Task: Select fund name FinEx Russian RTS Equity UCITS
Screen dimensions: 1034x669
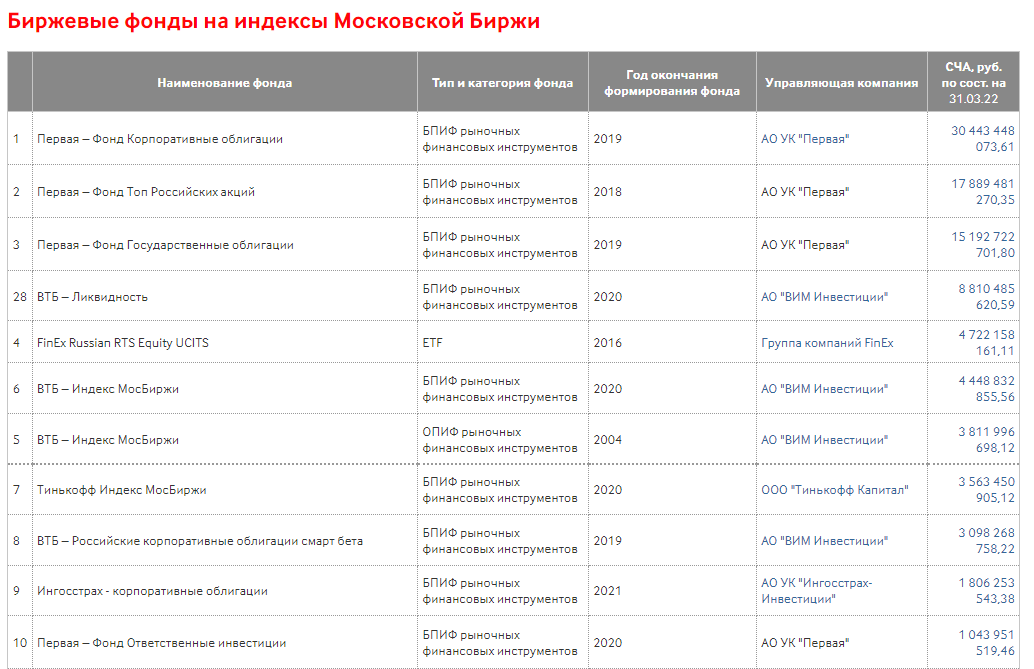Action: 123,343
